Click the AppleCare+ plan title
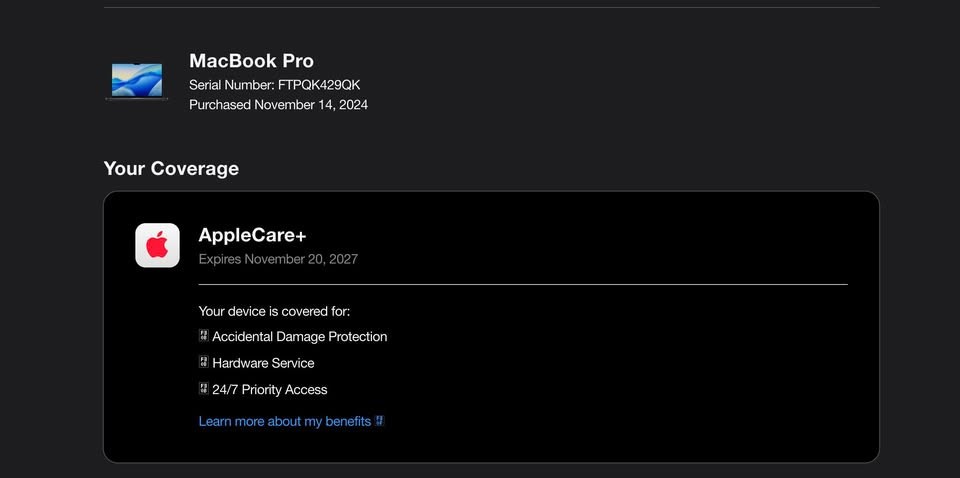The height and width of the screenshot is (478, 960). 252,235
